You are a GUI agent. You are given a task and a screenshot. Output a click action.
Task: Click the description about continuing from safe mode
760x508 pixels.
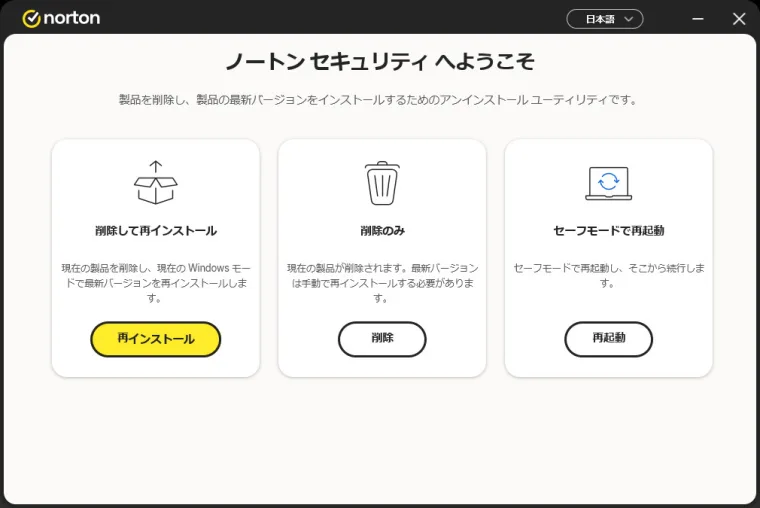point(608,275)
